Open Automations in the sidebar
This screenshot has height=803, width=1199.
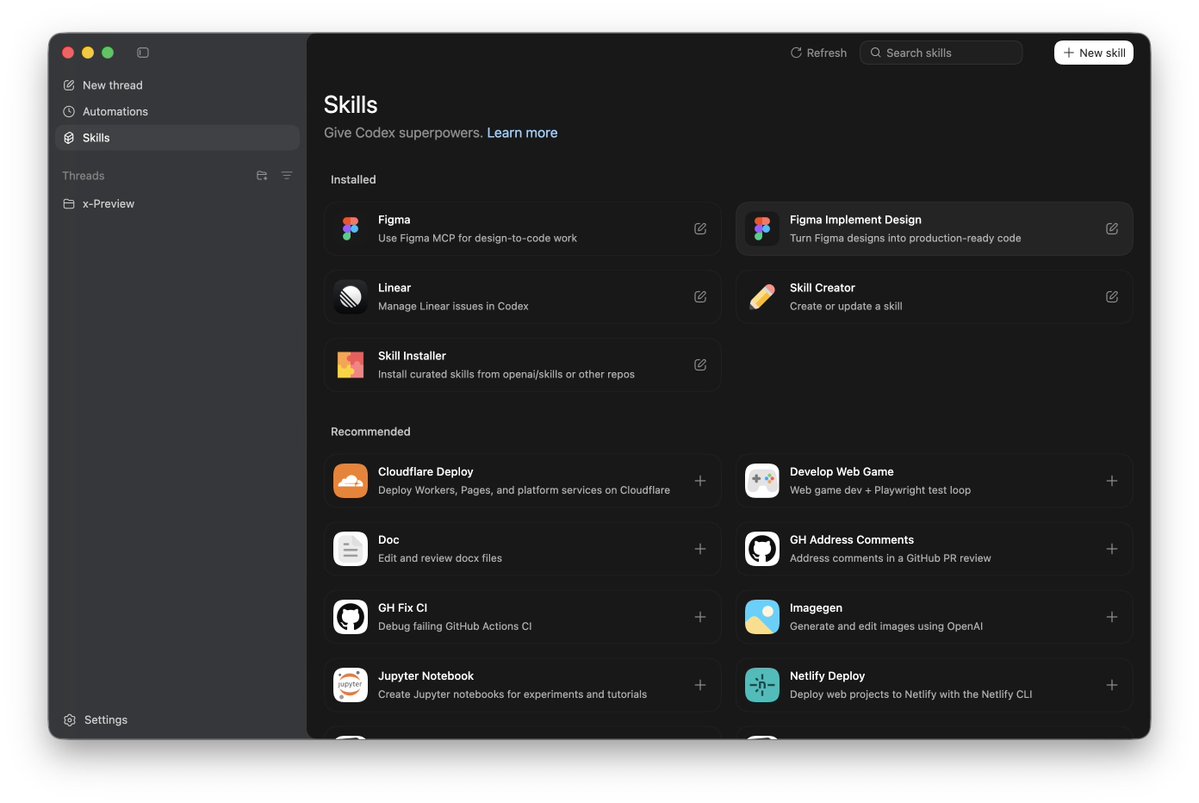tap(177, 112)
